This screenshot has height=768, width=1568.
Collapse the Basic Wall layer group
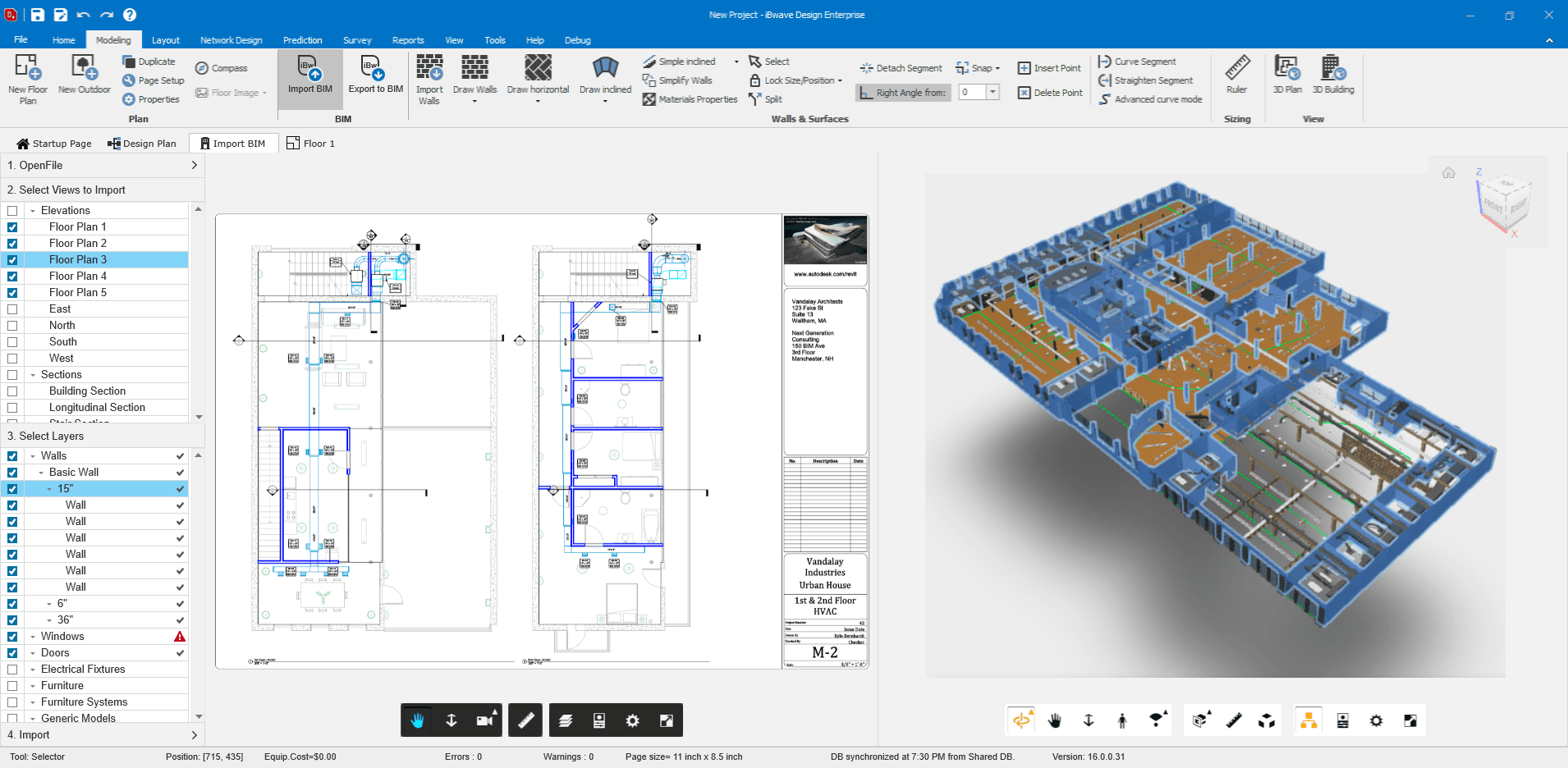pyautogui.click(x=42, y=472)
